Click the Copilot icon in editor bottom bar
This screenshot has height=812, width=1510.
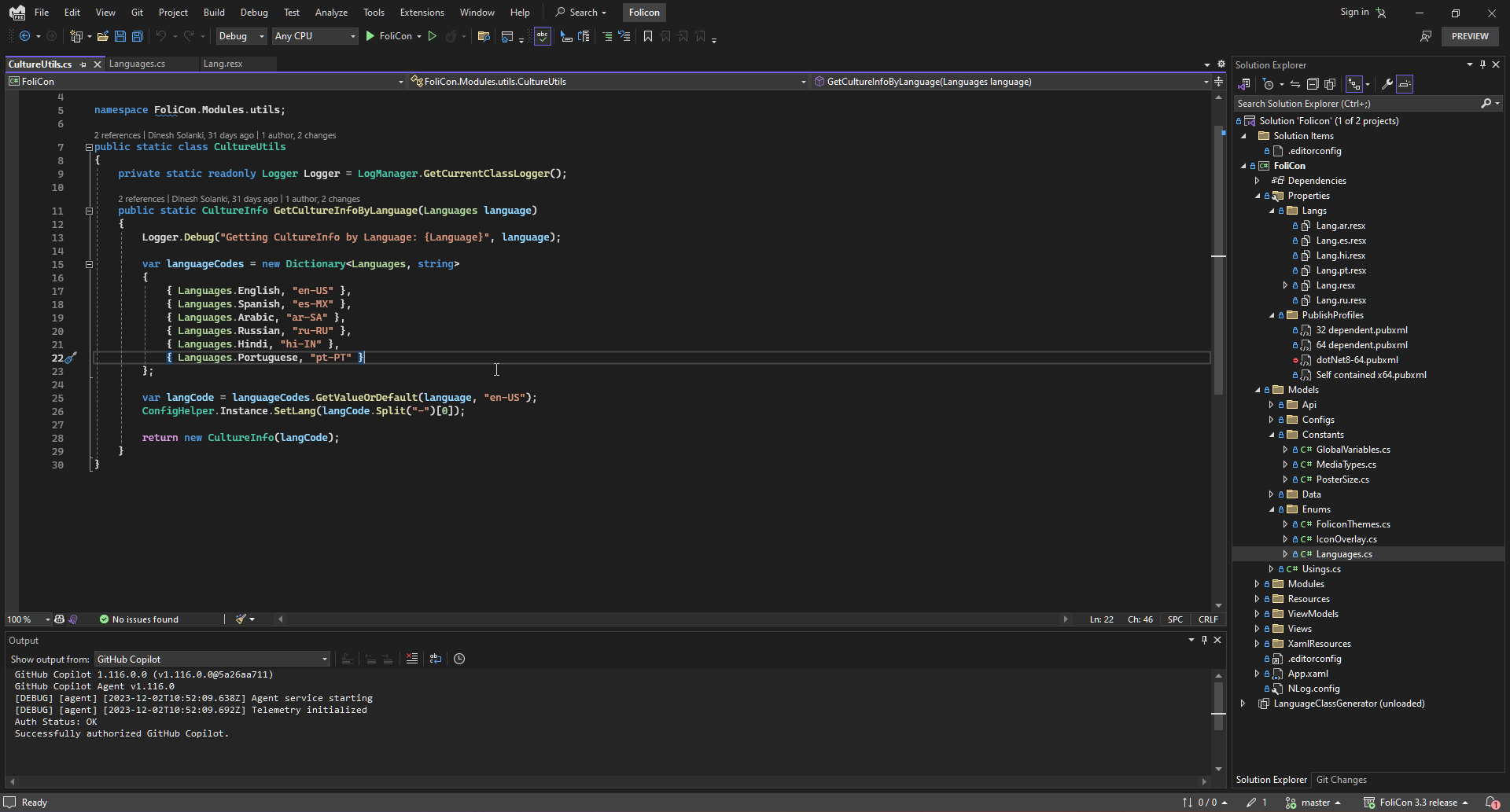(x=59, y=619)
